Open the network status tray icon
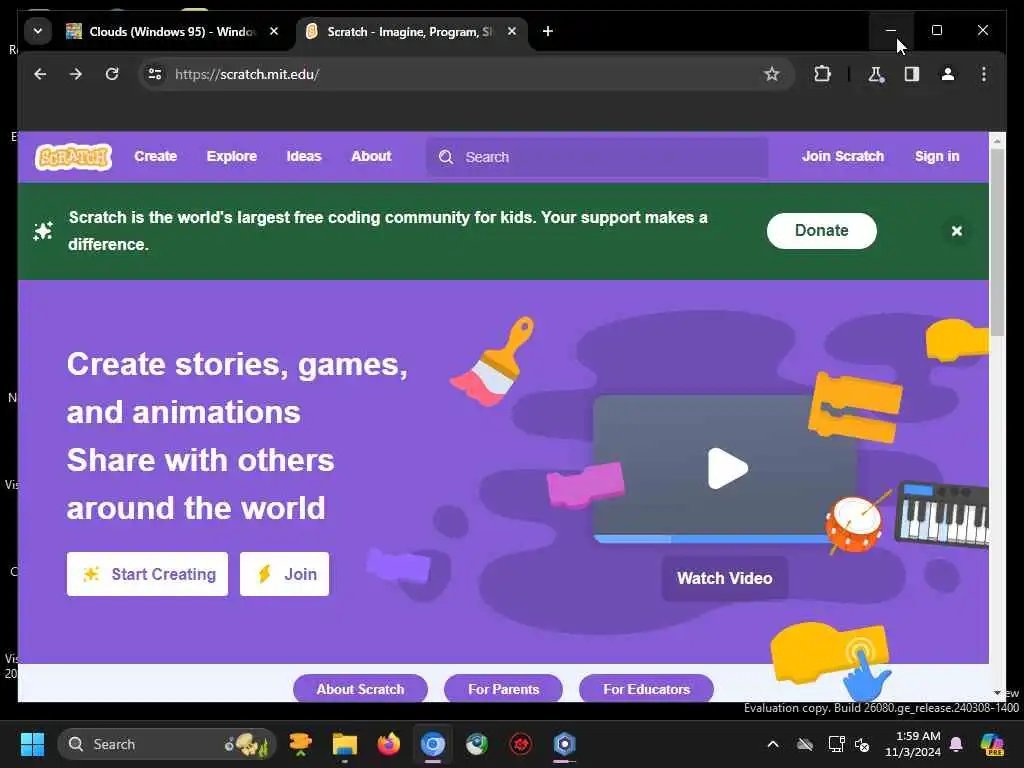The height and width of the screenshot is (768, 1024). pyautogui.click(x=836, y=744)
